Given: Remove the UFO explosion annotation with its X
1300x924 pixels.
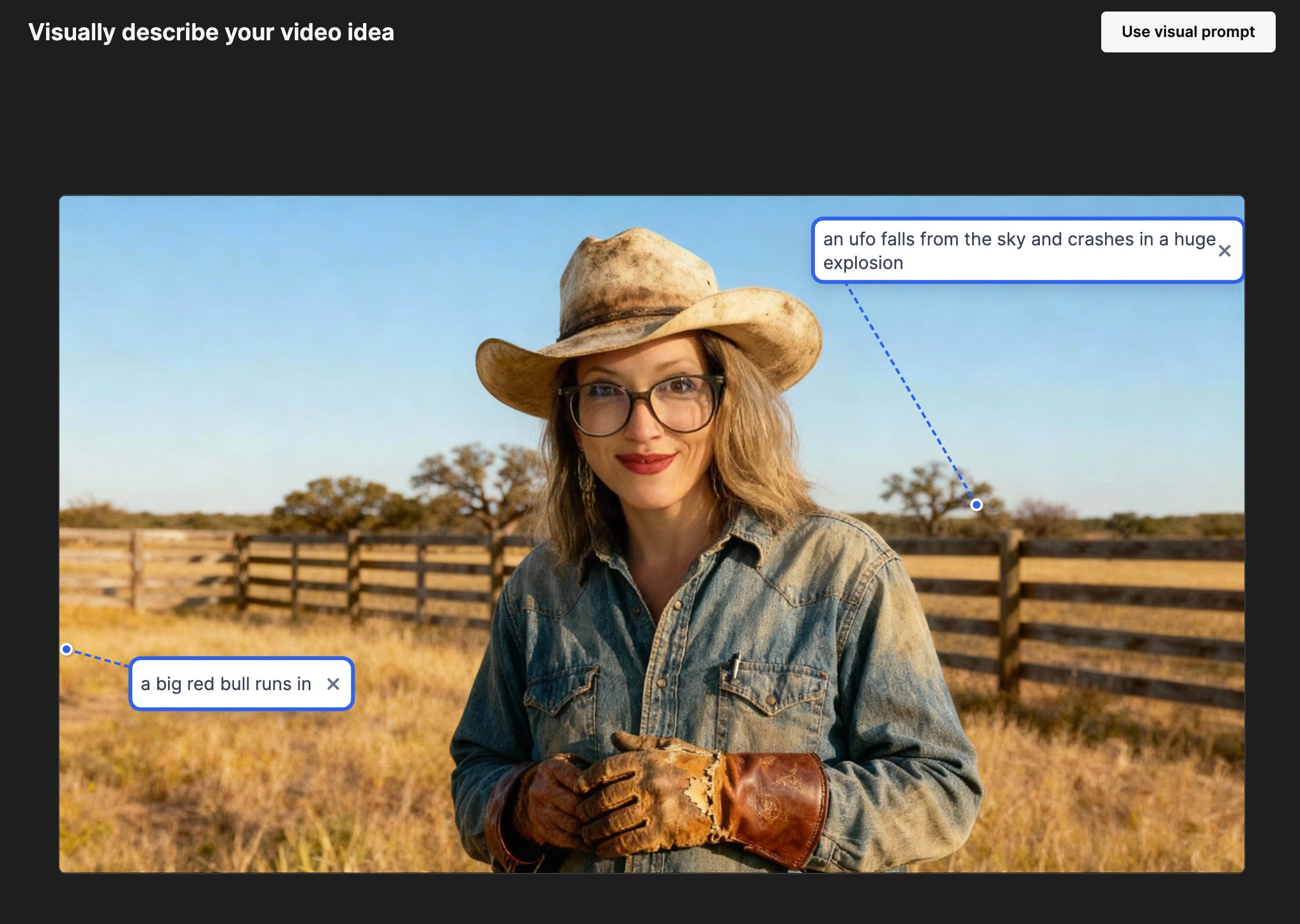Looking at the screenshot, I should [1224, 250].
